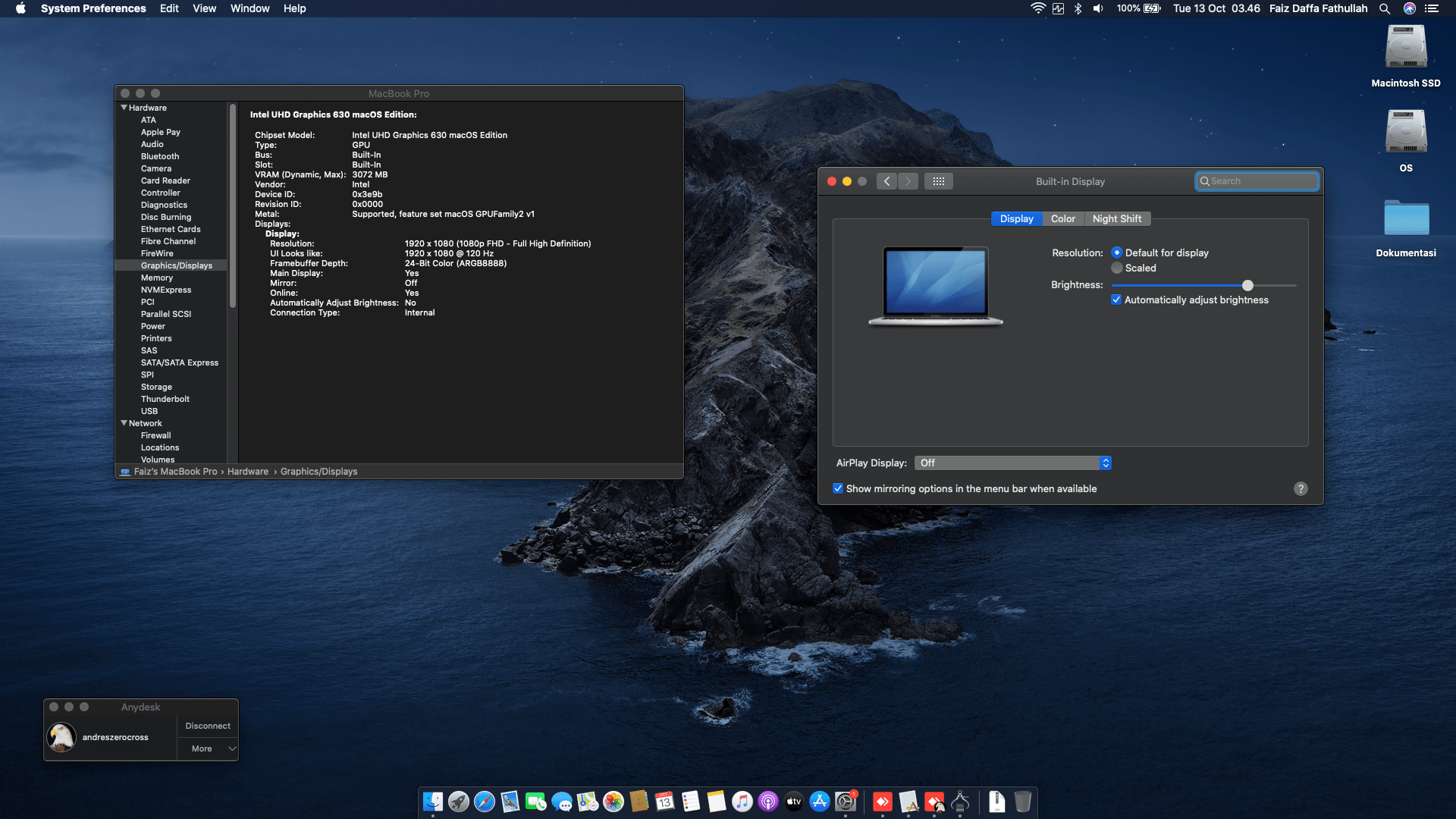Open the volume menu bar control

click(x=1097, y=8)
